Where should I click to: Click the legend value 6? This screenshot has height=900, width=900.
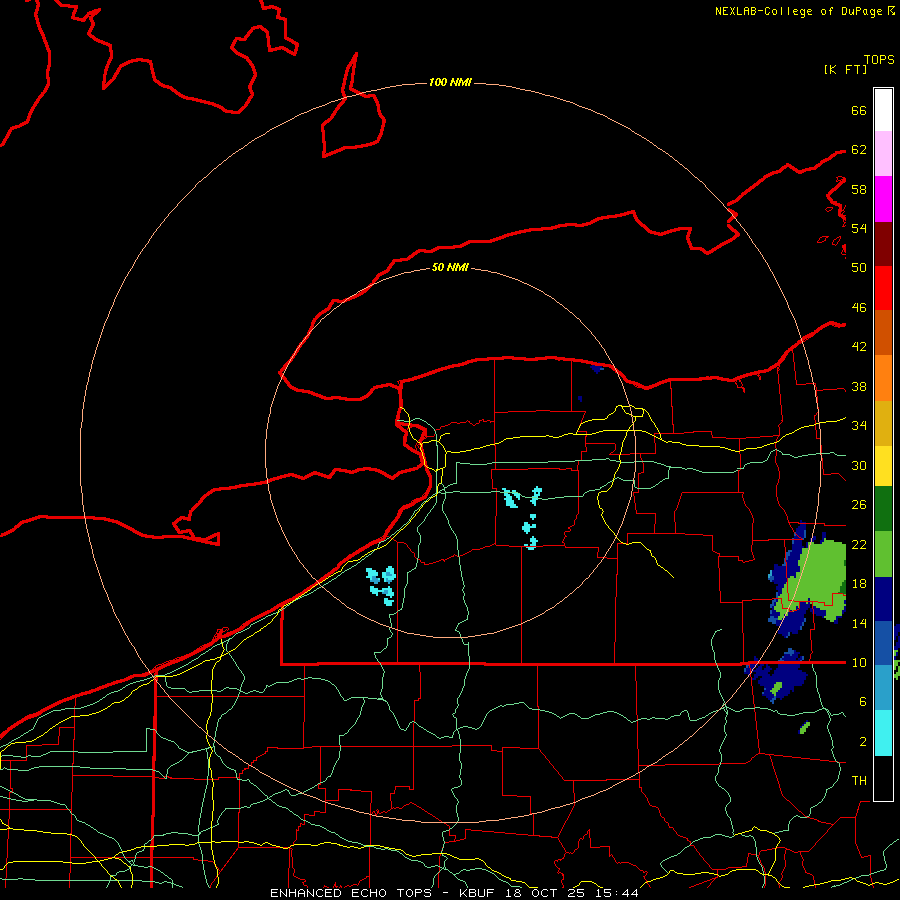point(862,702)
